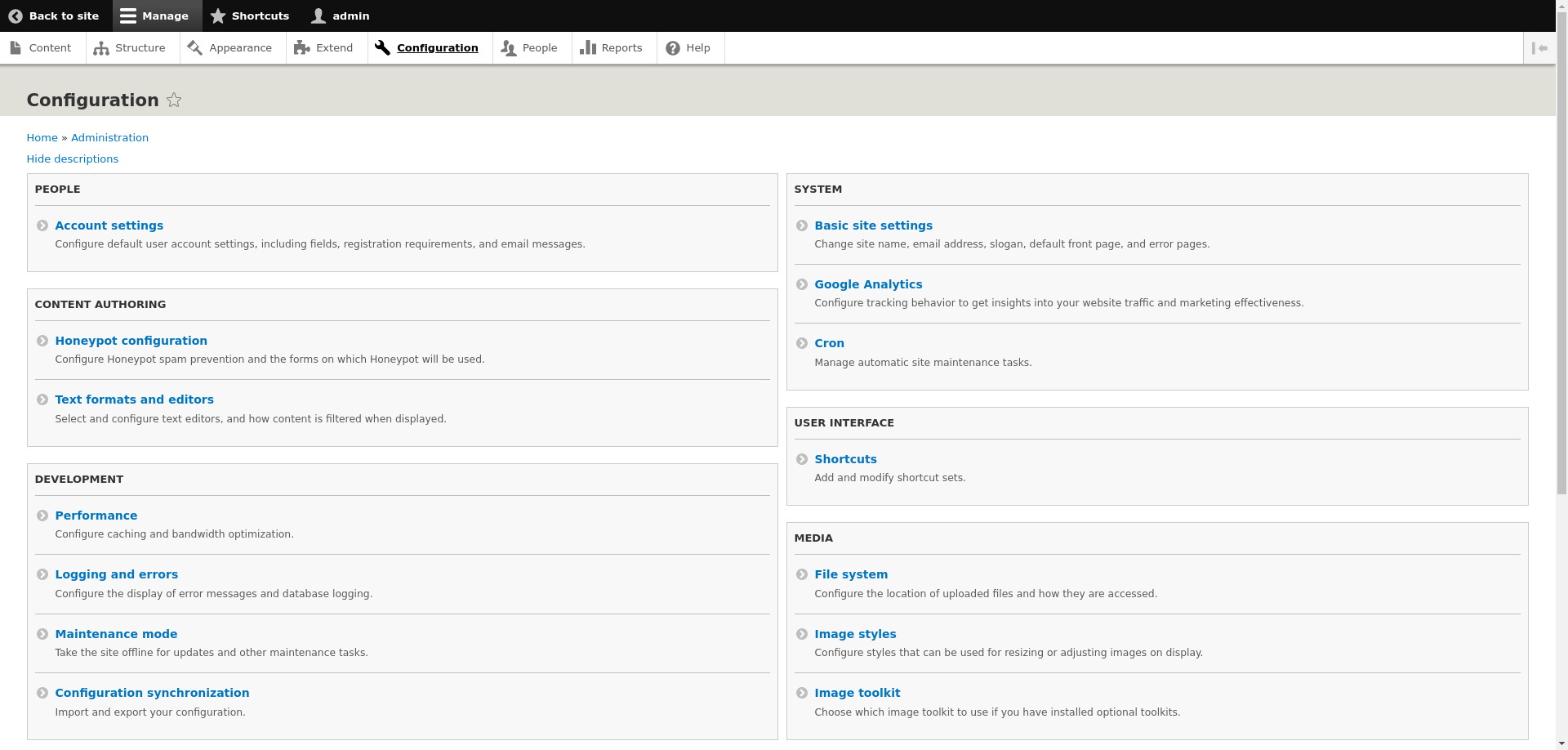Viewport: 1568px width, 750px height.
Task: Hide descriptions on the configuration page
Action: coord(72,159)
